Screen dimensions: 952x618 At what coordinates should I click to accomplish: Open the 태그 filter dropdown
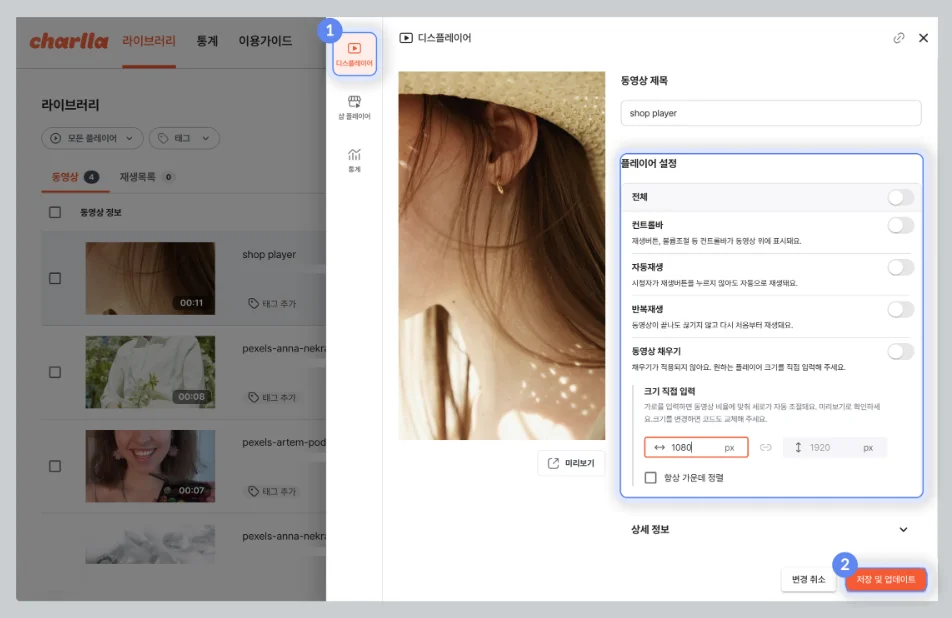point(184,138)
